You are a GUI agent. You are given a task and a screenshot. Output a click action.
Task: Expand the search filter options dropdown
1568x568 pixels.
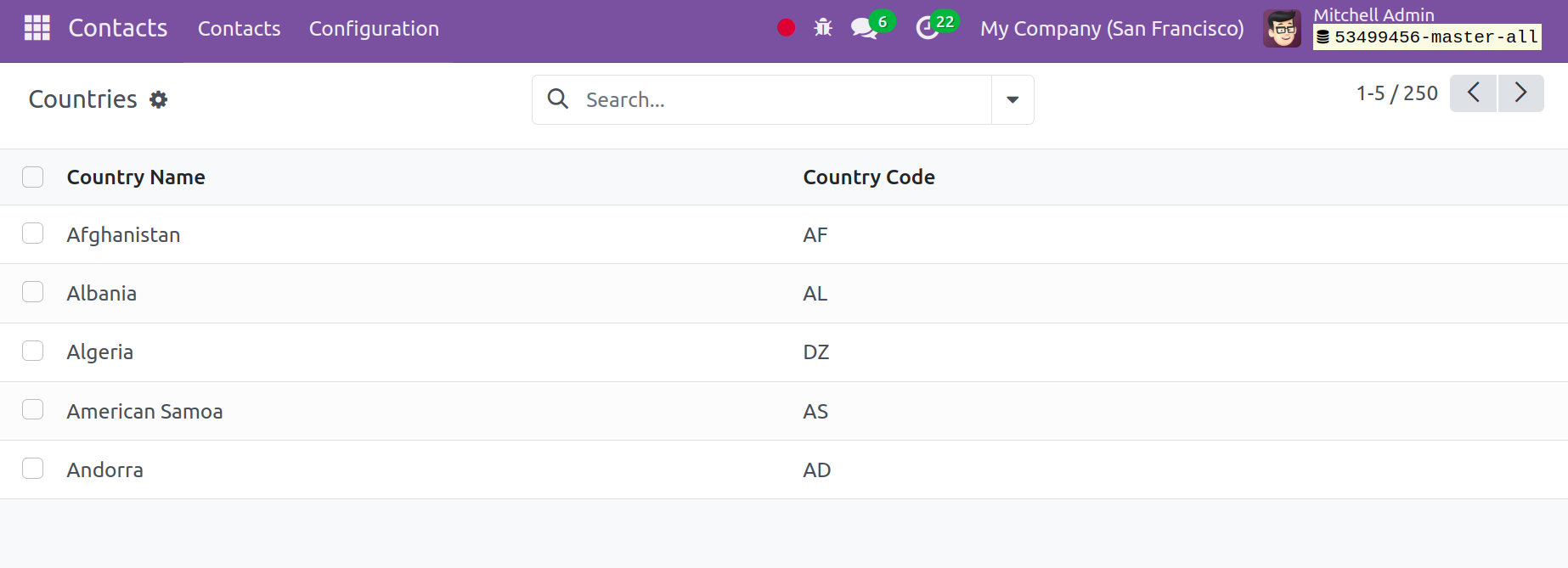click(x=1012, y=99)
